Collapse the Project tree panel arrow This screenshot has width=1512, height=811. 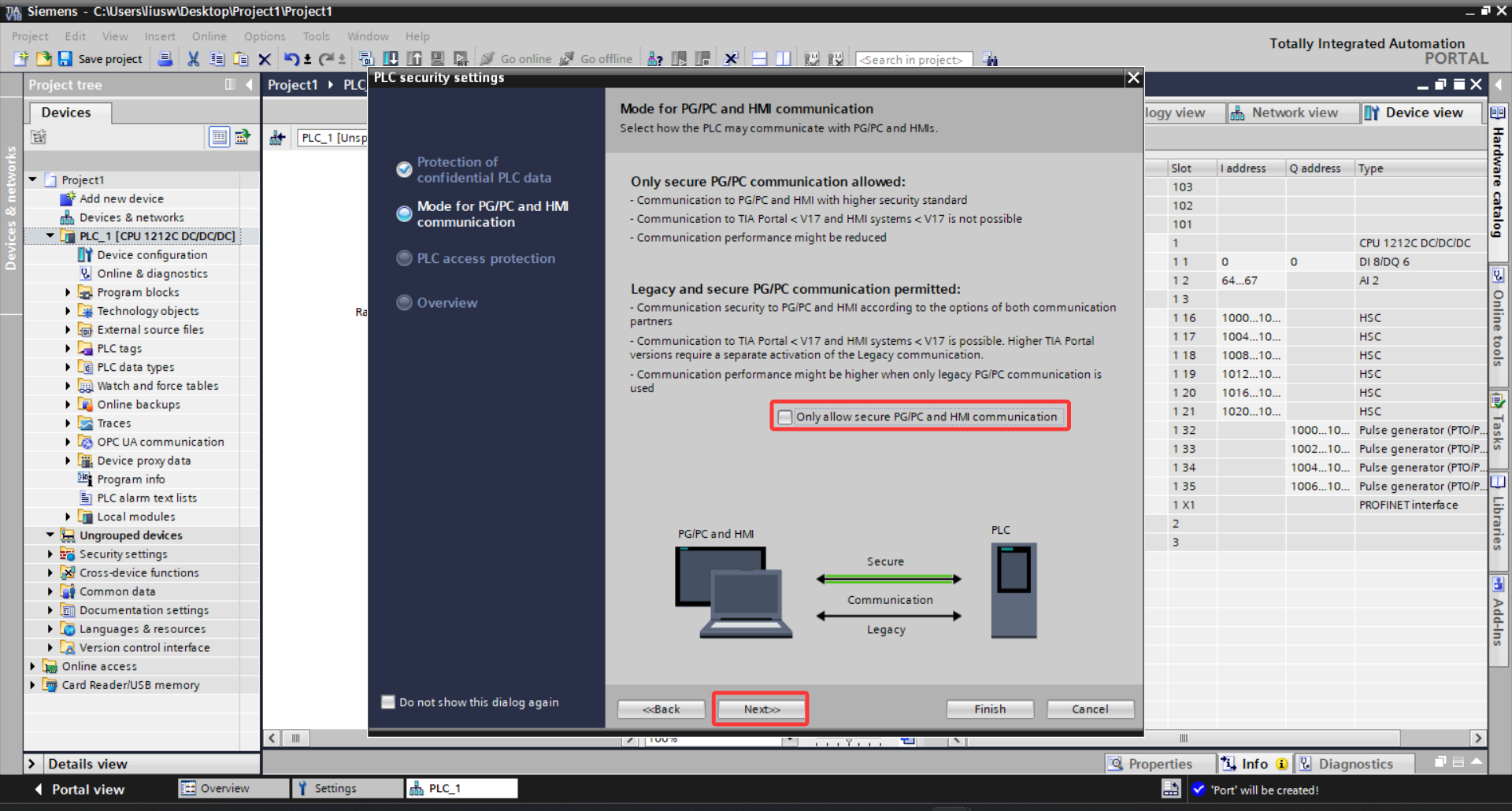tap(249, 84)
